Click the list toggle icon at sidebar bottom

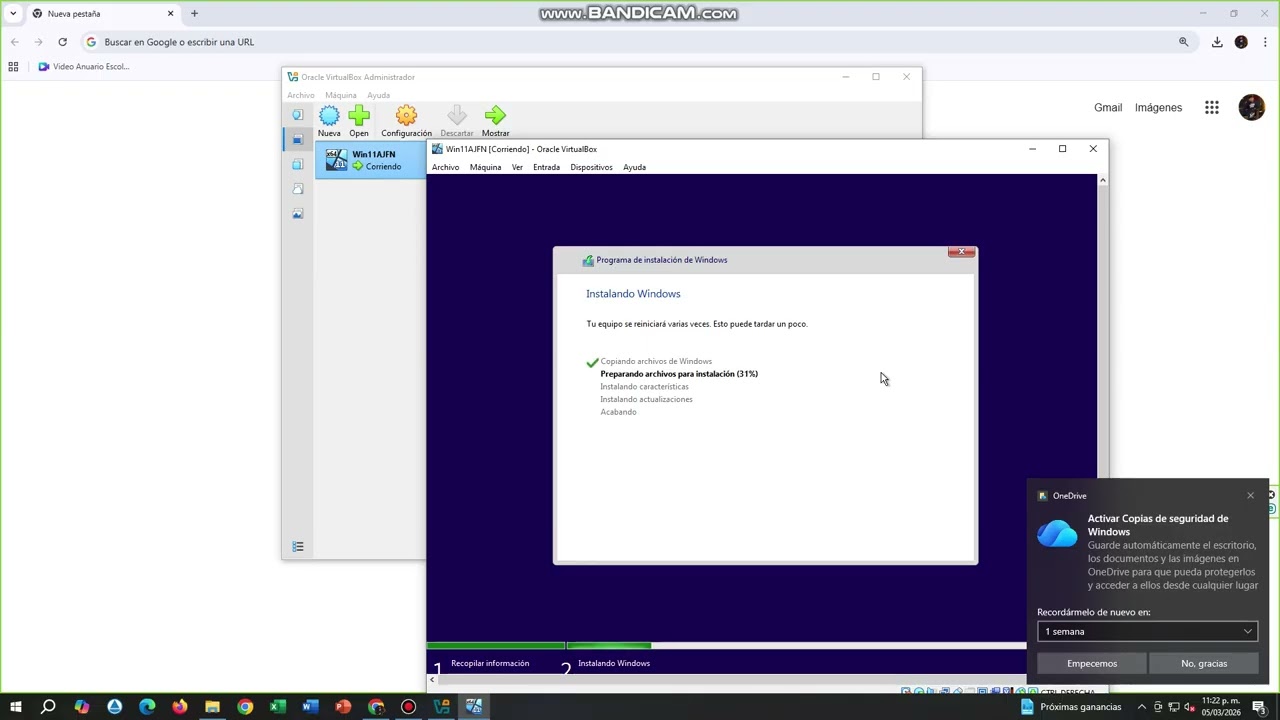[297, 546]
